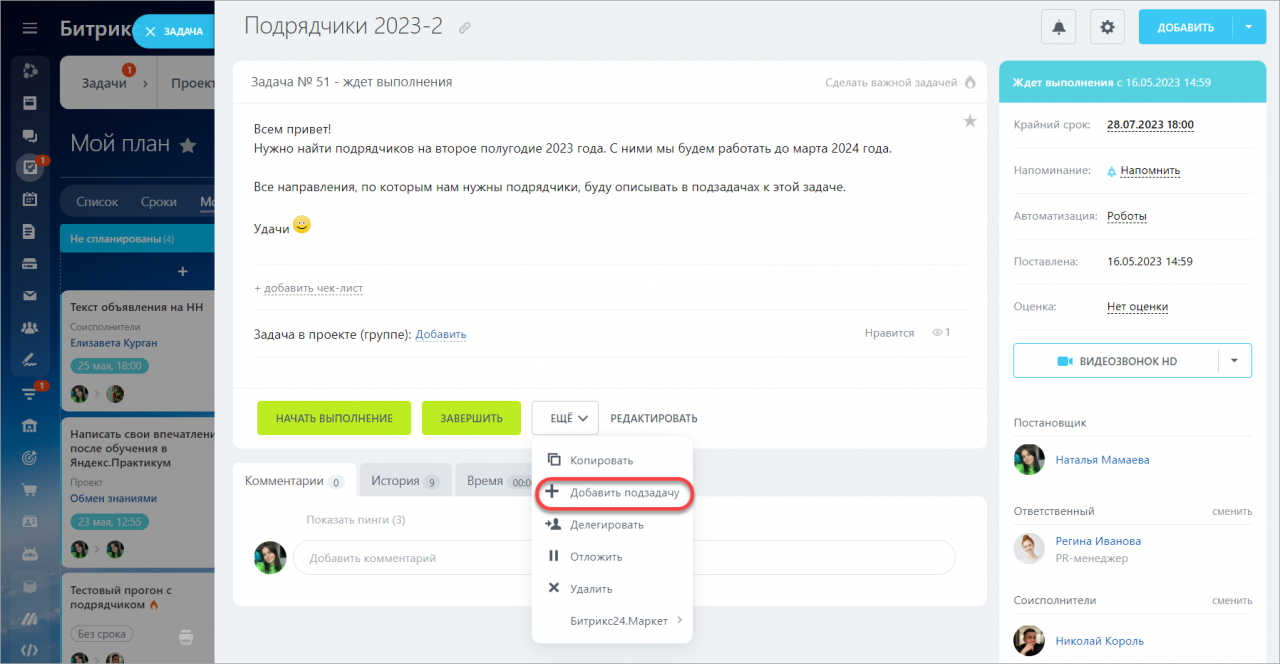Open Регина Иванова profile link

tap(1098, 541)
